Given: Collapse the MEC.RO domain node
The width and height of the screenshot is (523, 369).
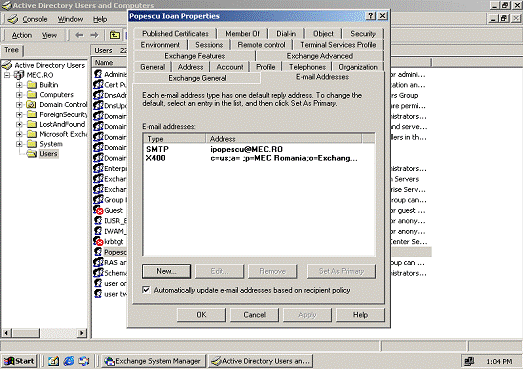Looking at the screenshot, I should pyautogui.click(x=7, y=75).
